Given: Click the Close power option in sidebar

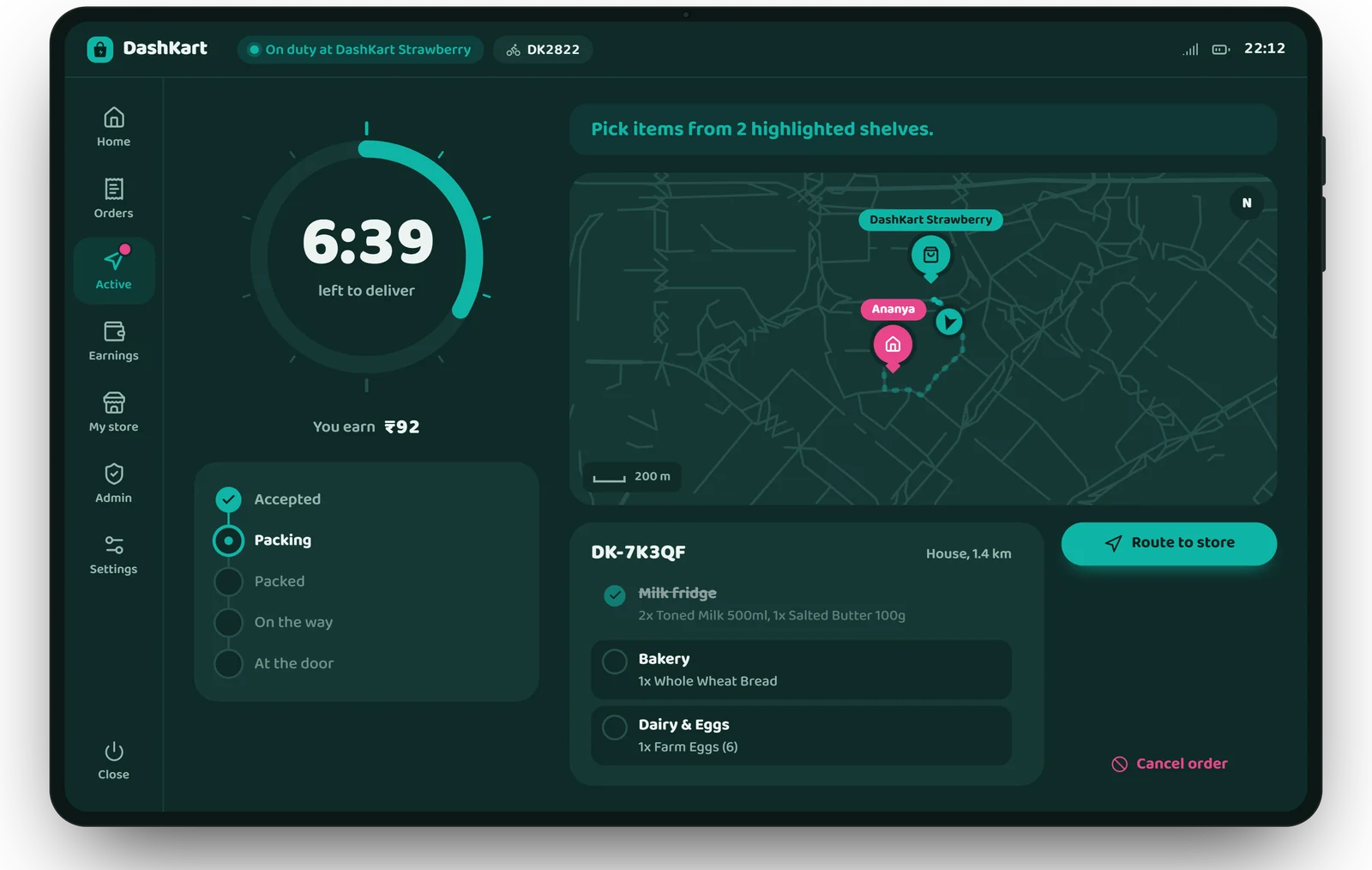Looking at the screenshot, I should point(114,761).
